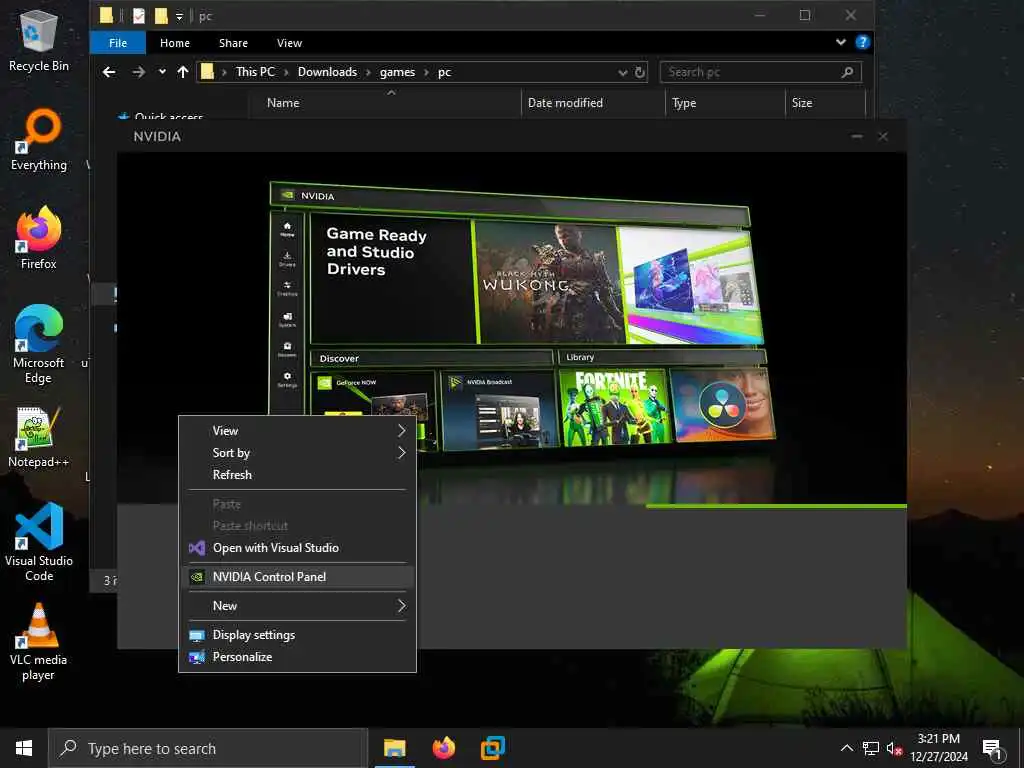The height and width of the screenshot is (768, 1024).
Task: Launch Firefox from the desktop shortcut
Action: [39, 238]
